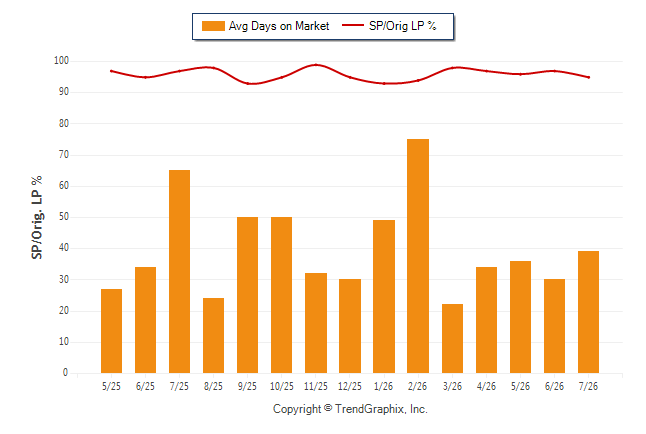Click the red line point above 5/25

tap(111, 71)
